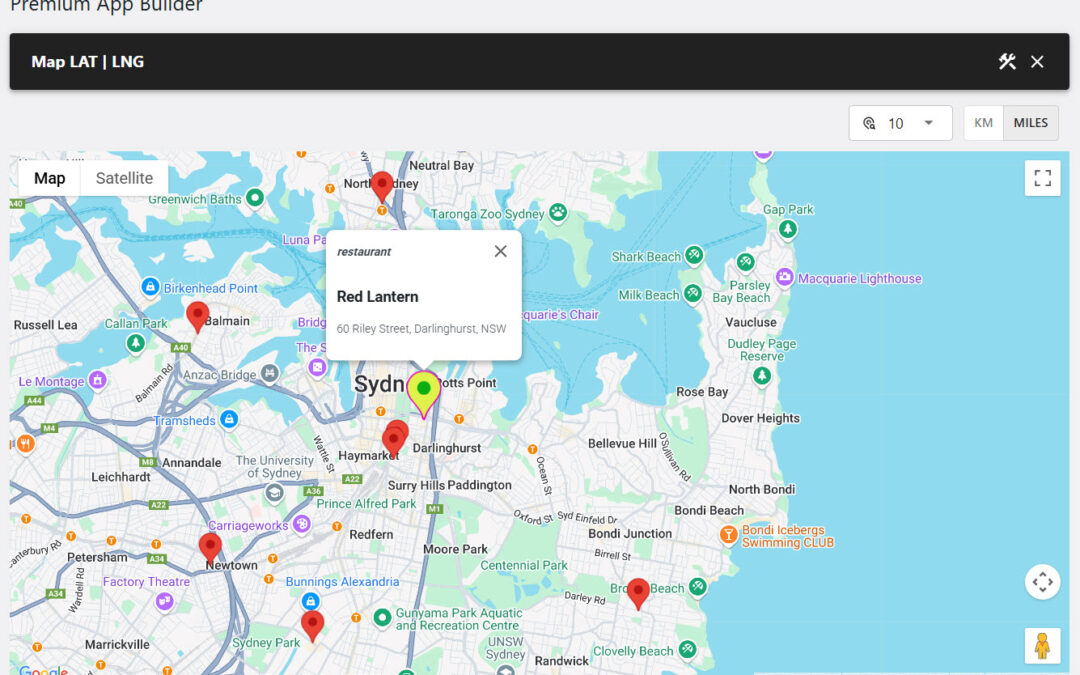Click the Birkenhead Point shopping icon
This screenshot has width=1080, height=675.
pos(150,287)
